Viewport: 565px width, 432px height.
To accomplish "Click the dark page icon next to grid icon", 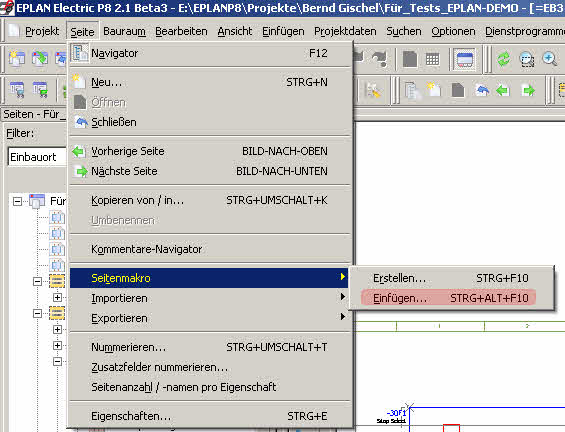I will click(410, 59).
